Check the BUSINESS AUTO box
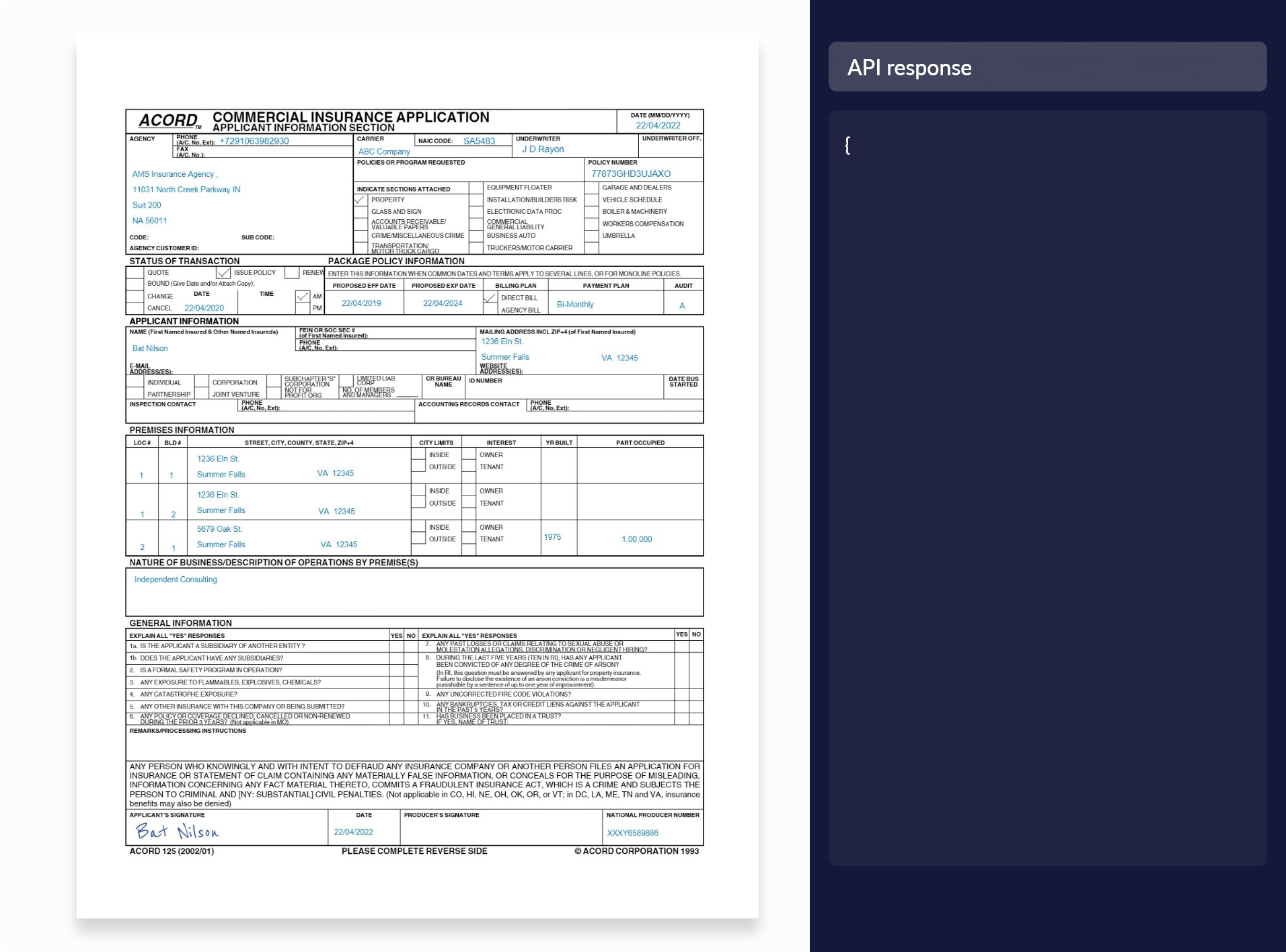The width and height of the screenshot is (1286, 952). click(x=476, y=236)
